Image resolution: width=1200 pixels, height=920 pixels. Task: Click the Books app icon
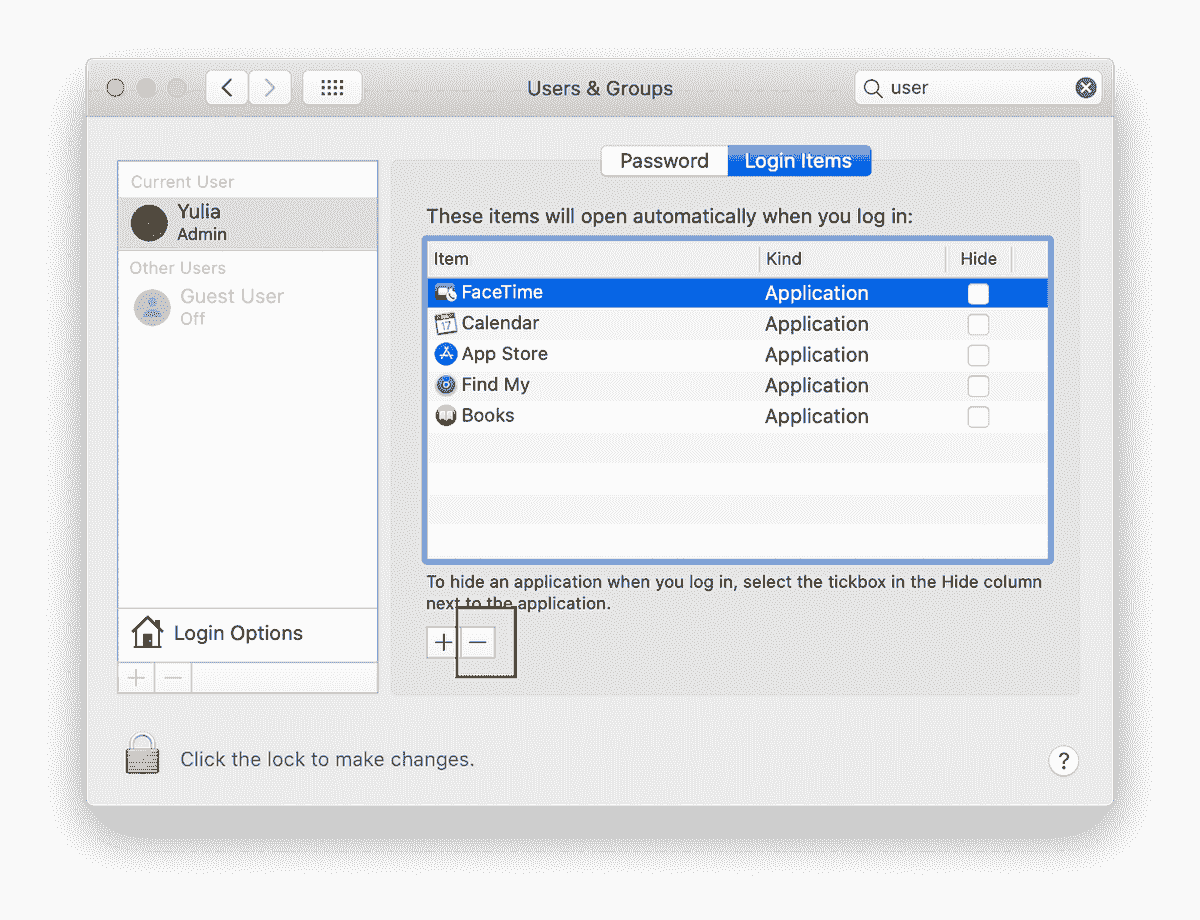445,415
